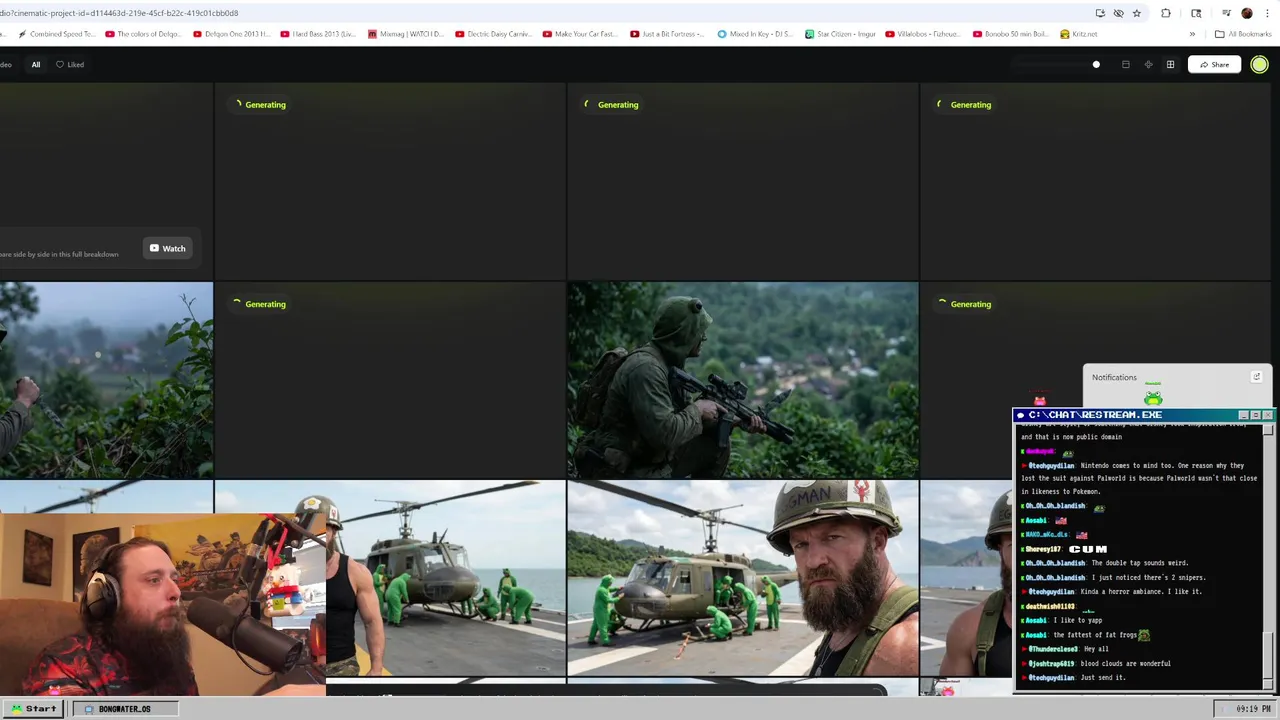Viewport: 1280px width, 720px height.
Task: Open the browser Extensions puzzle icon
Action: tap(1165, 13)
